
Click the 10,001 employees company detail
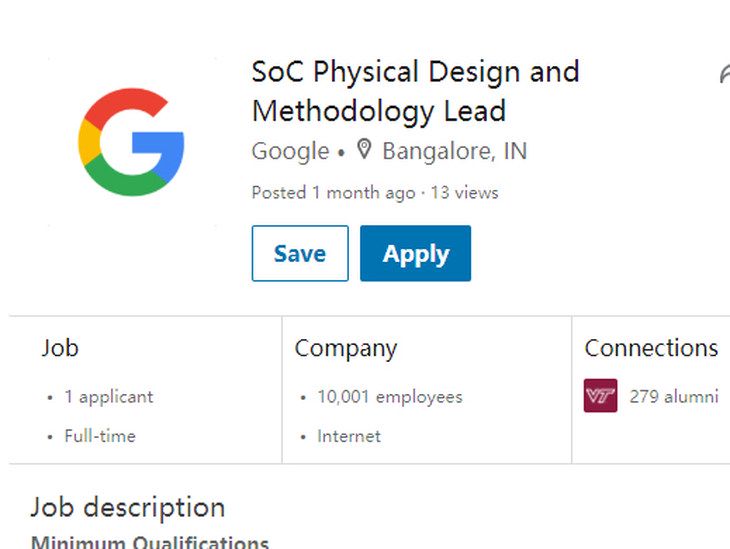pyautogui.click(x=390, y=397)
